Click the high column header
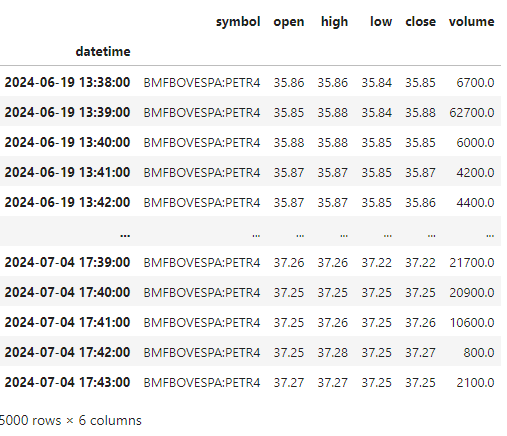 coord(334,22)
